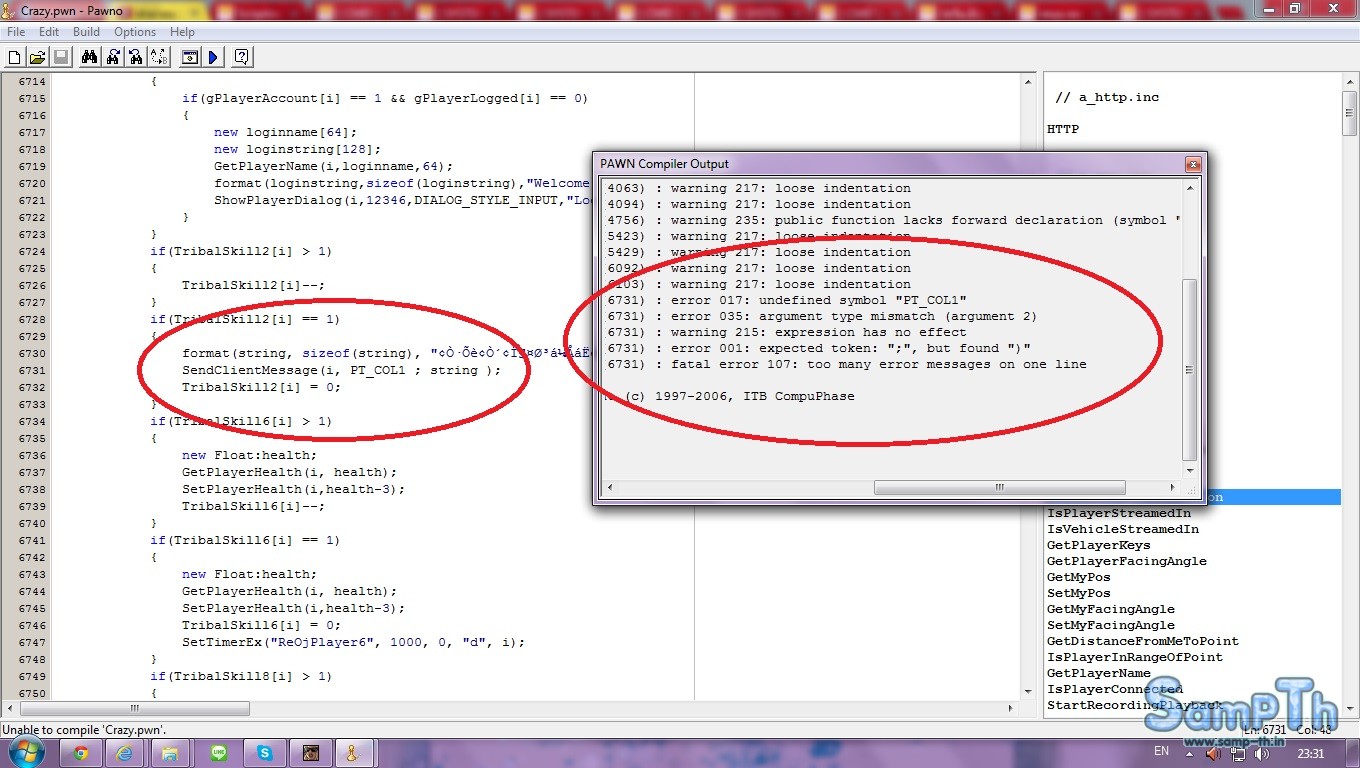The width and height of the screenshot is (1360, 768).
Task: Select SetMyPos in the function list
Action: pos(1078,593)
